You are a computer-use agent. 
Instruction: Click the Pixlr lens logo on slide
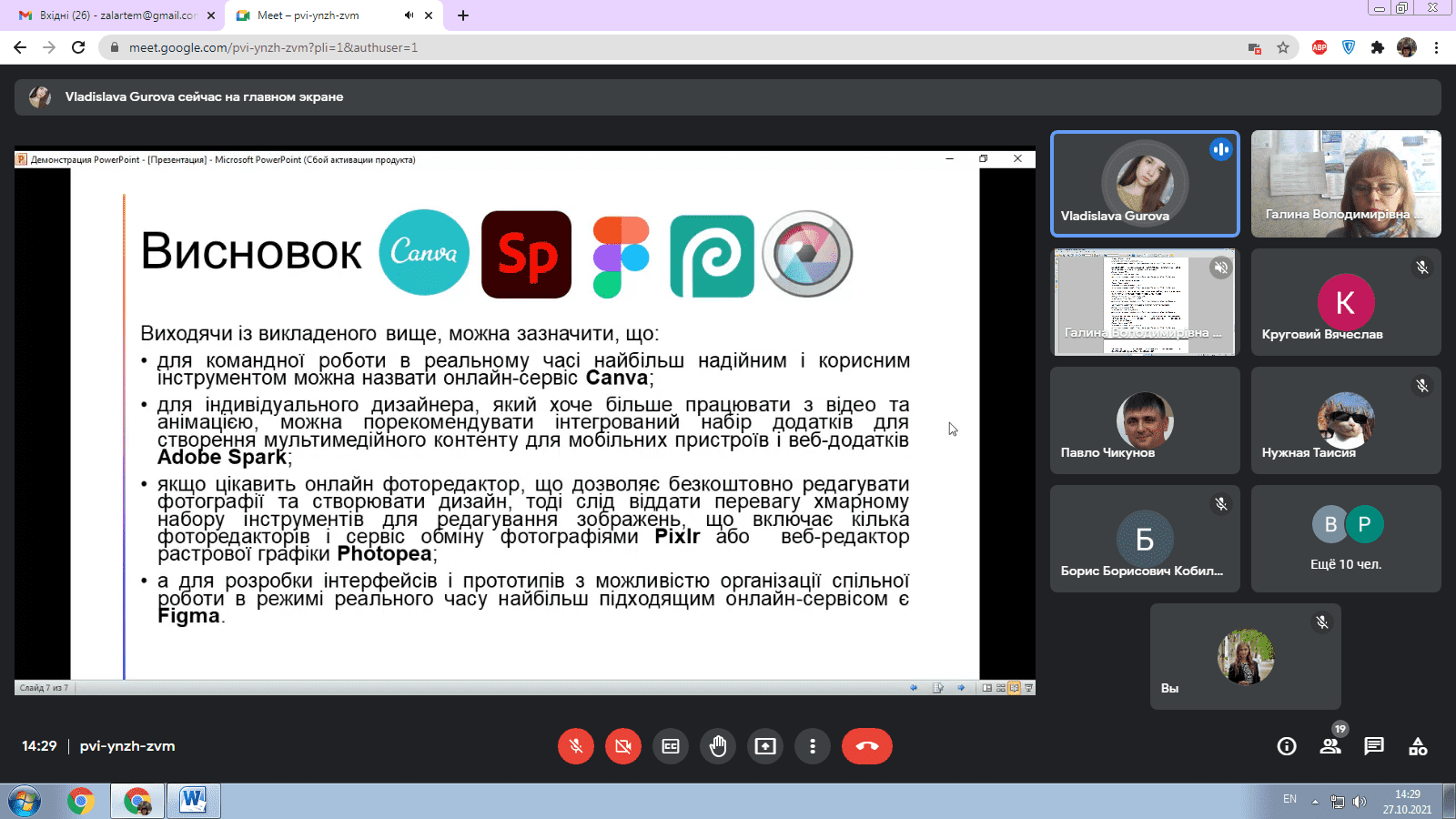(807, 254)
